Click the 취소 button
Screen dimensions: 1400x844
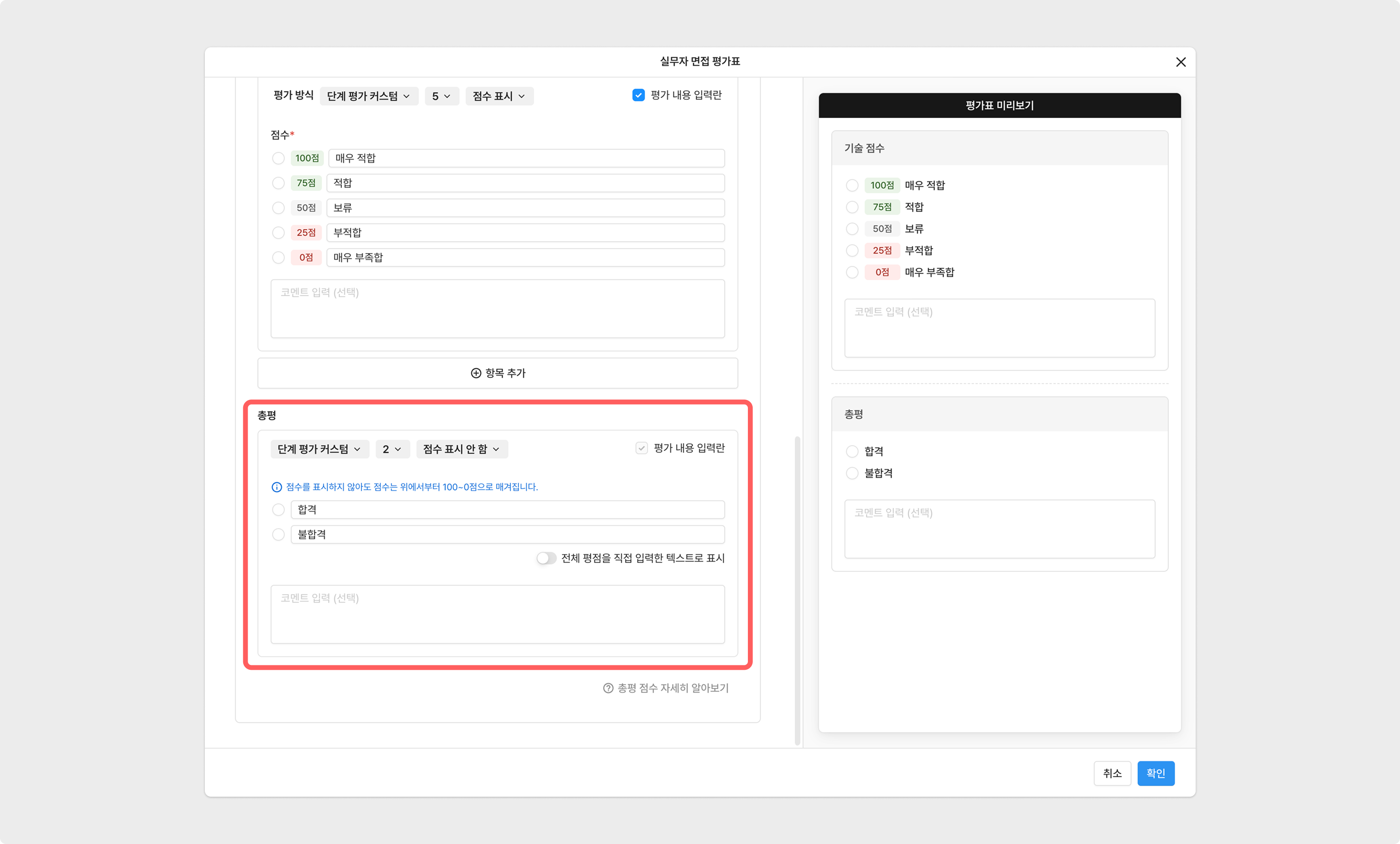pos(1112,773)
